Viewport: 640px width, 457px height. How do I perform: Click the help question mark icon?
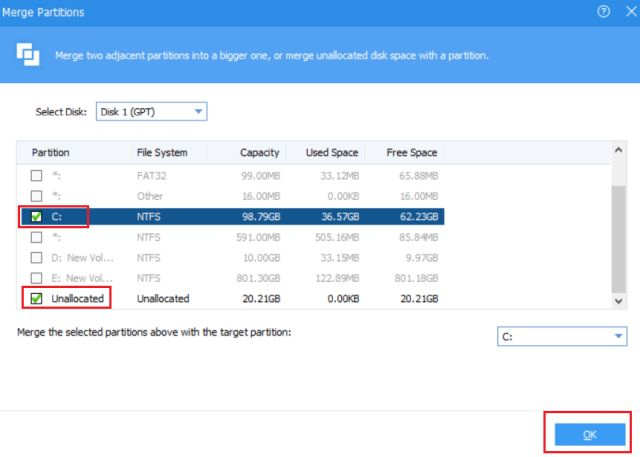coord(603,11)
